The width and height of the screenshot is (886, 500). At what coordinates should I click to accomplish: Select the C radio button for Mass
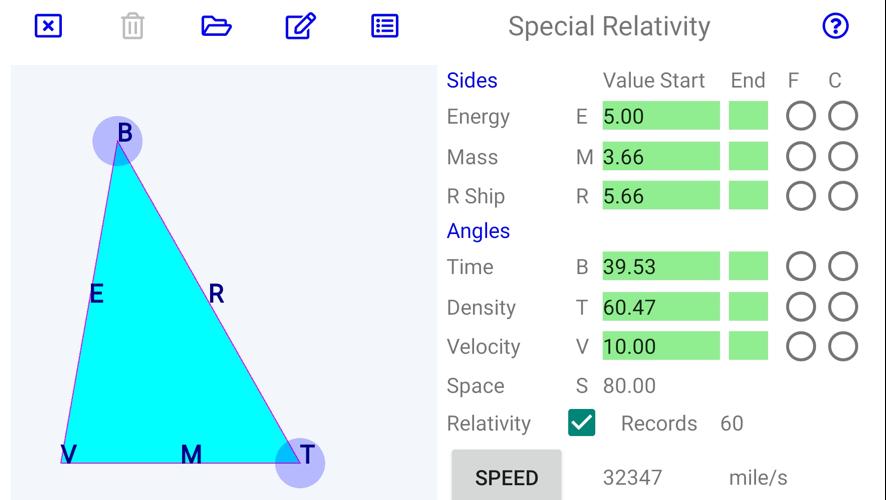click(x=843, y=156)
